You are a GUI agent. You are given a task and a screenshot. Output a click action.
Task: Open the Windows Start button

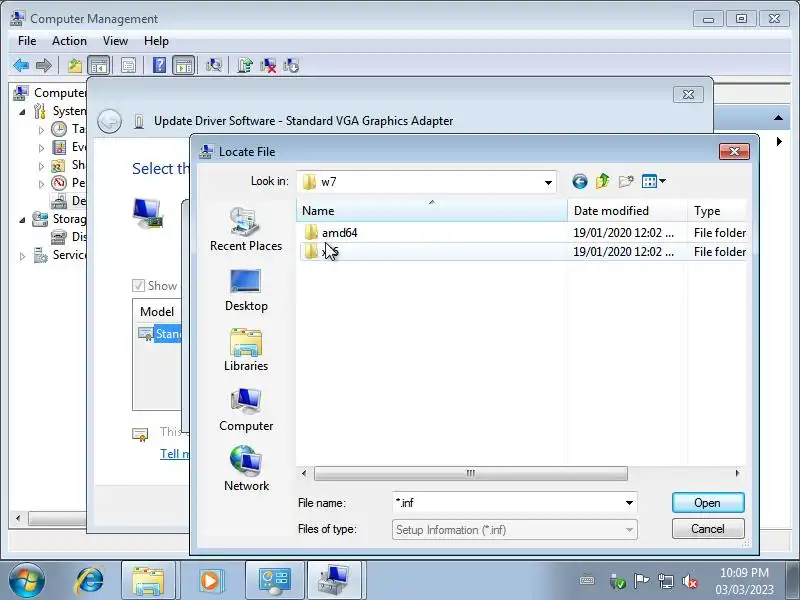pos(27,581)
